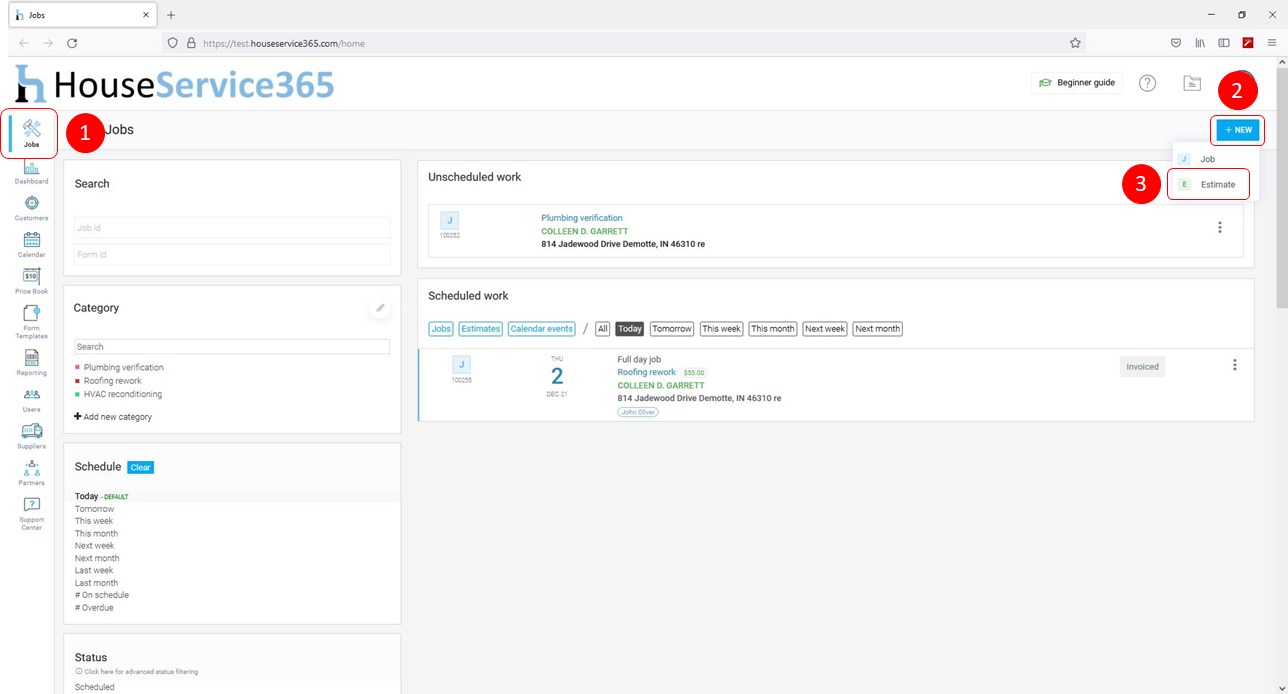The image size is (1288, 694).
Task: Click here for advanced status filtering
Action: pos(137,672)
